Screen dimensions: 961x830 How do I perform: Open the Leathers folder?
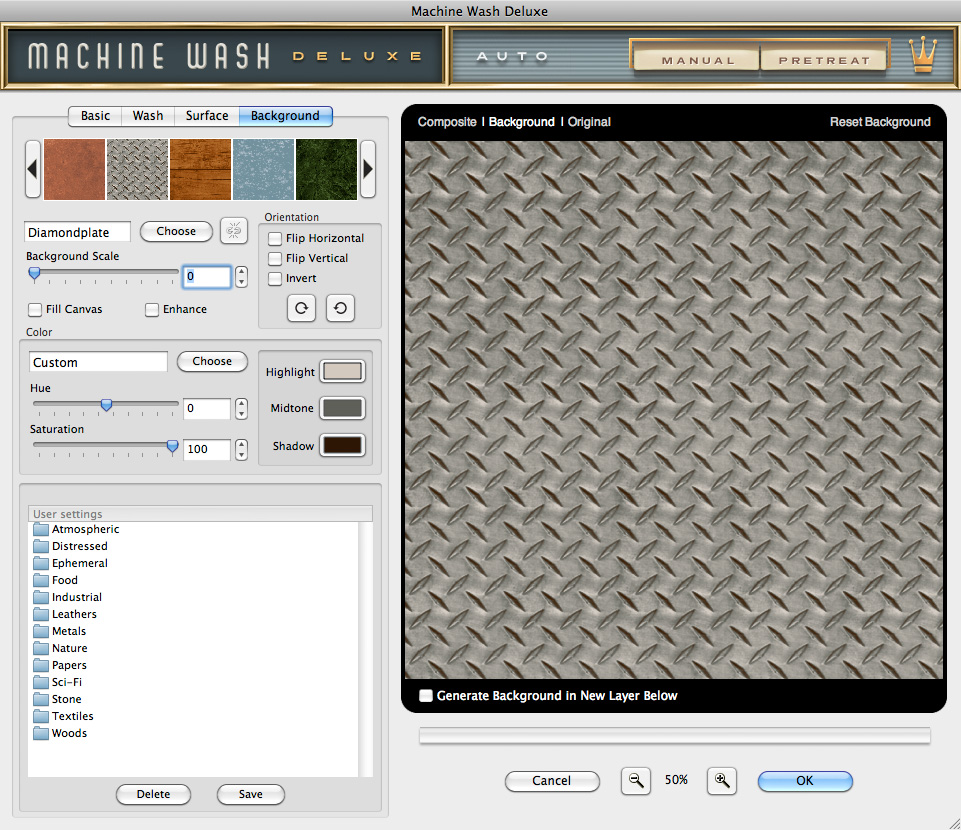coord(65,614)
